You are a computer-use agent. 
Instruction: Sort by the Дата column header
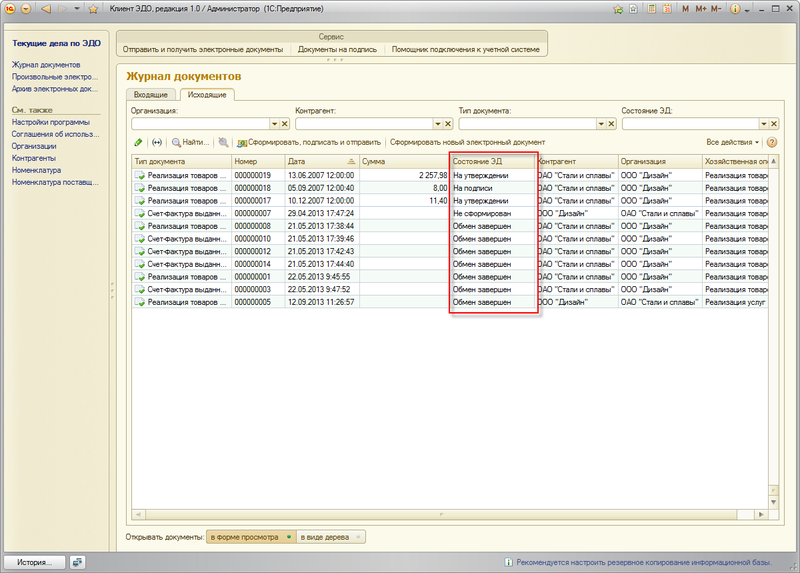click(x=321, y=161)
